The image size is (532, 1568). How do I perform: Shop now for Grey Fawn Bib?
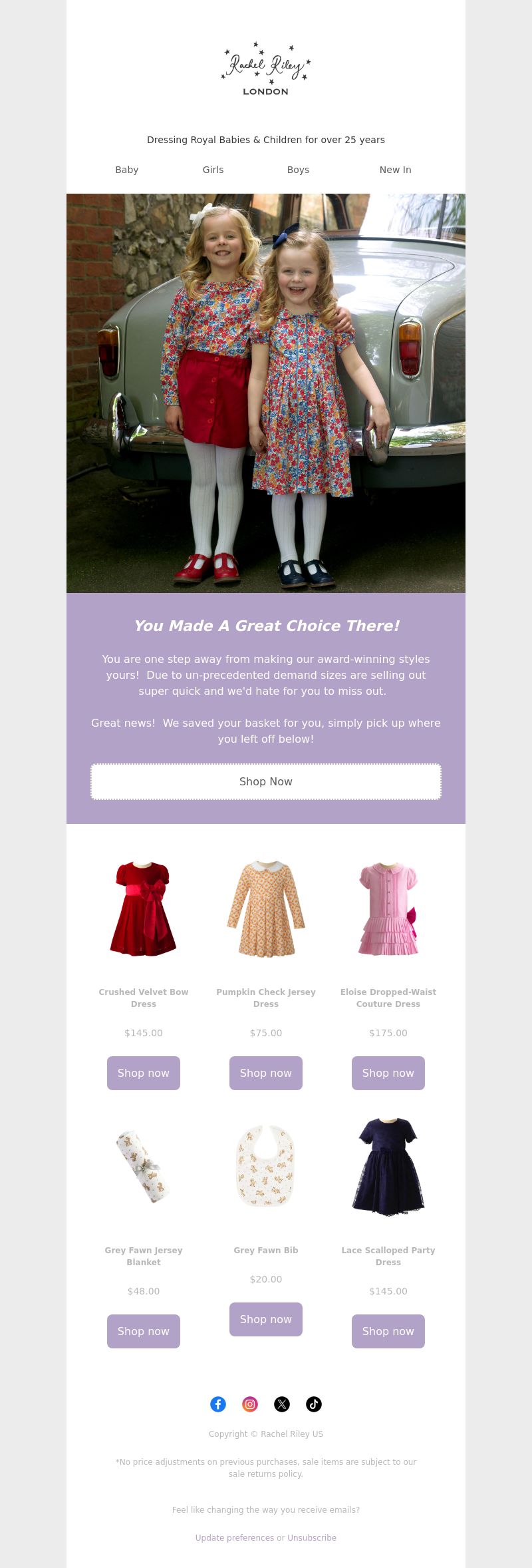click(266, 1319)
